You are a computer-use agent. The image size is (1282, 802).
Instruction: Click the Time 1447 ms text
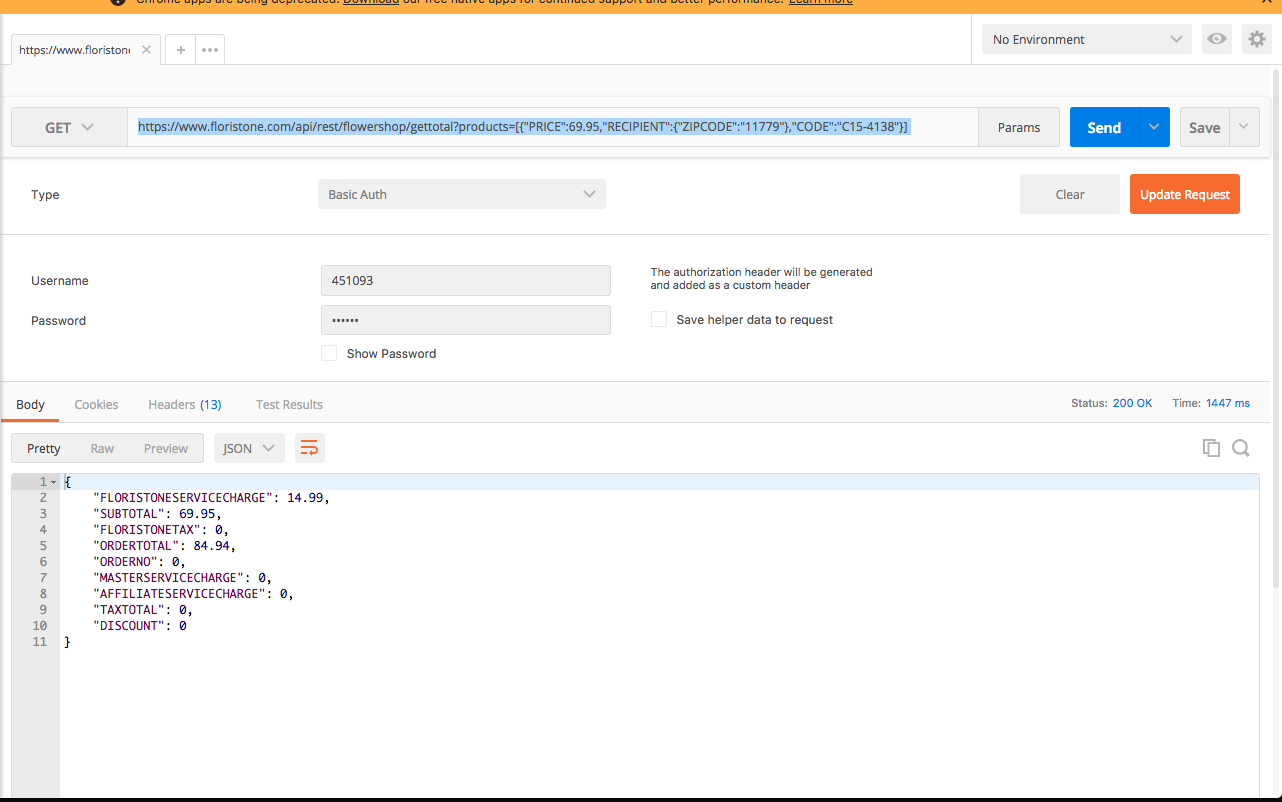pyautogui.click(x=1211, y=403)
